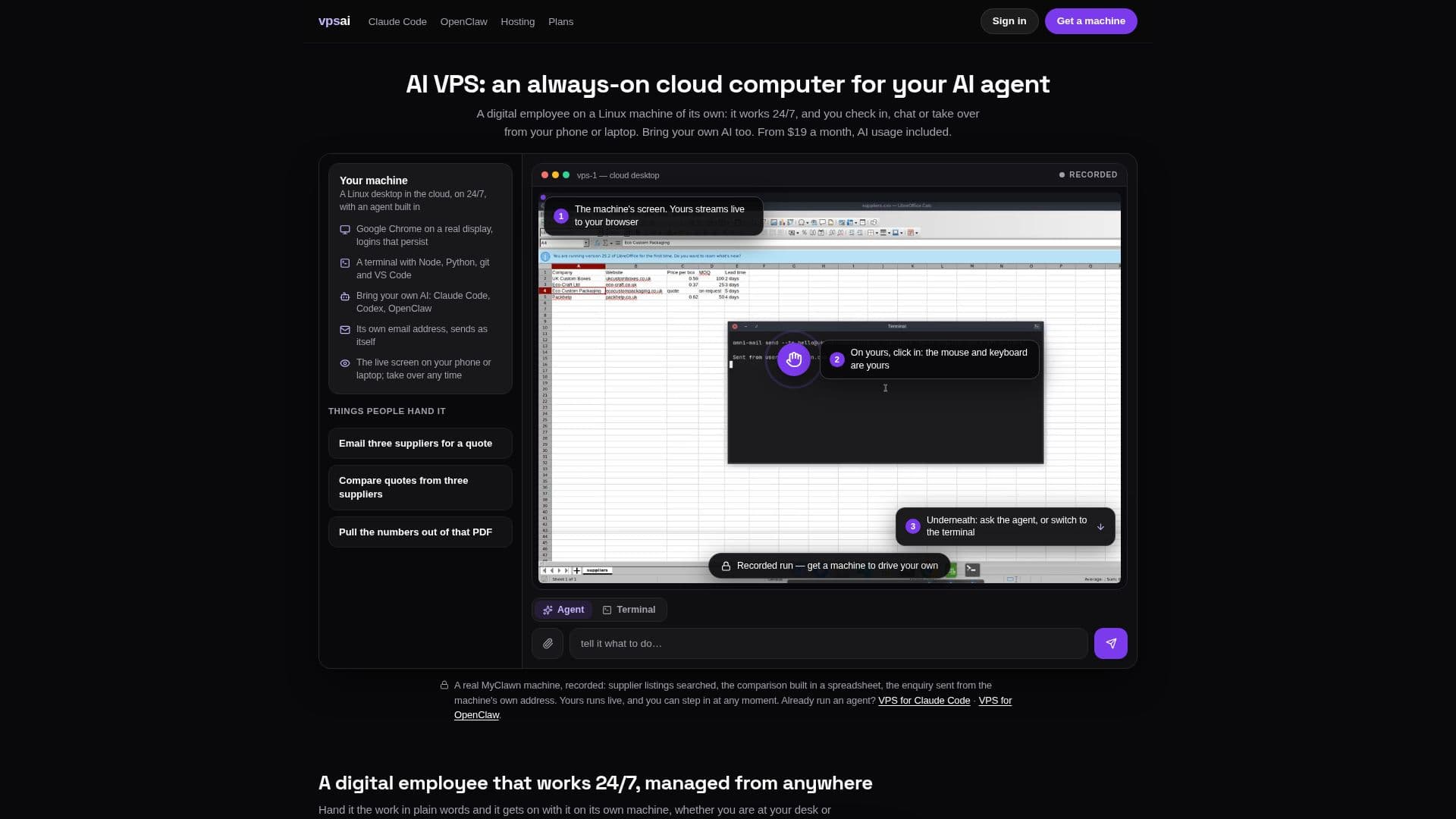This screenshot has height=819, width=1456.
Task: Click the terminal icon beside Node, Python feature
Action: [345, 263]
